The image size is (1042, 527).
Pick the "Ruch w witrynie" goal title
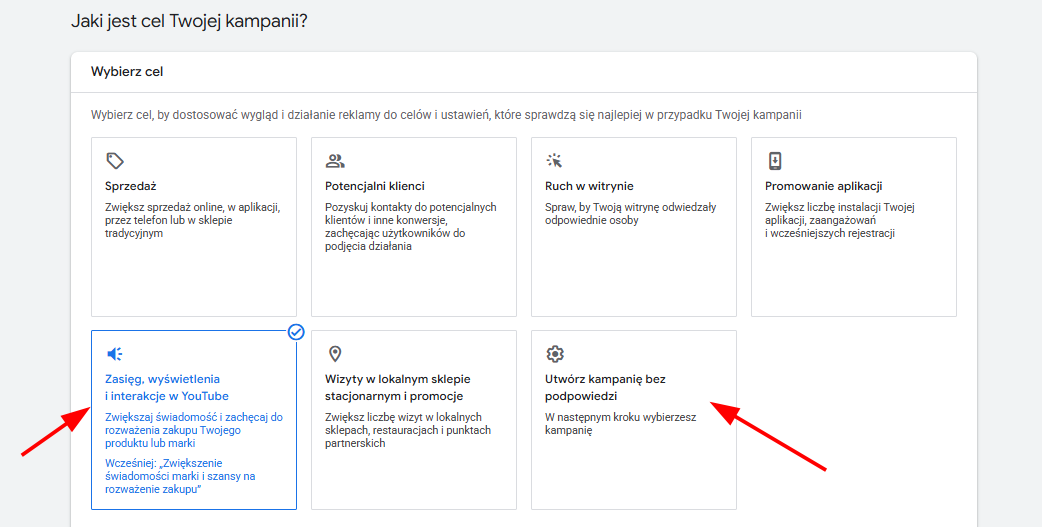(x=589, y=186)
